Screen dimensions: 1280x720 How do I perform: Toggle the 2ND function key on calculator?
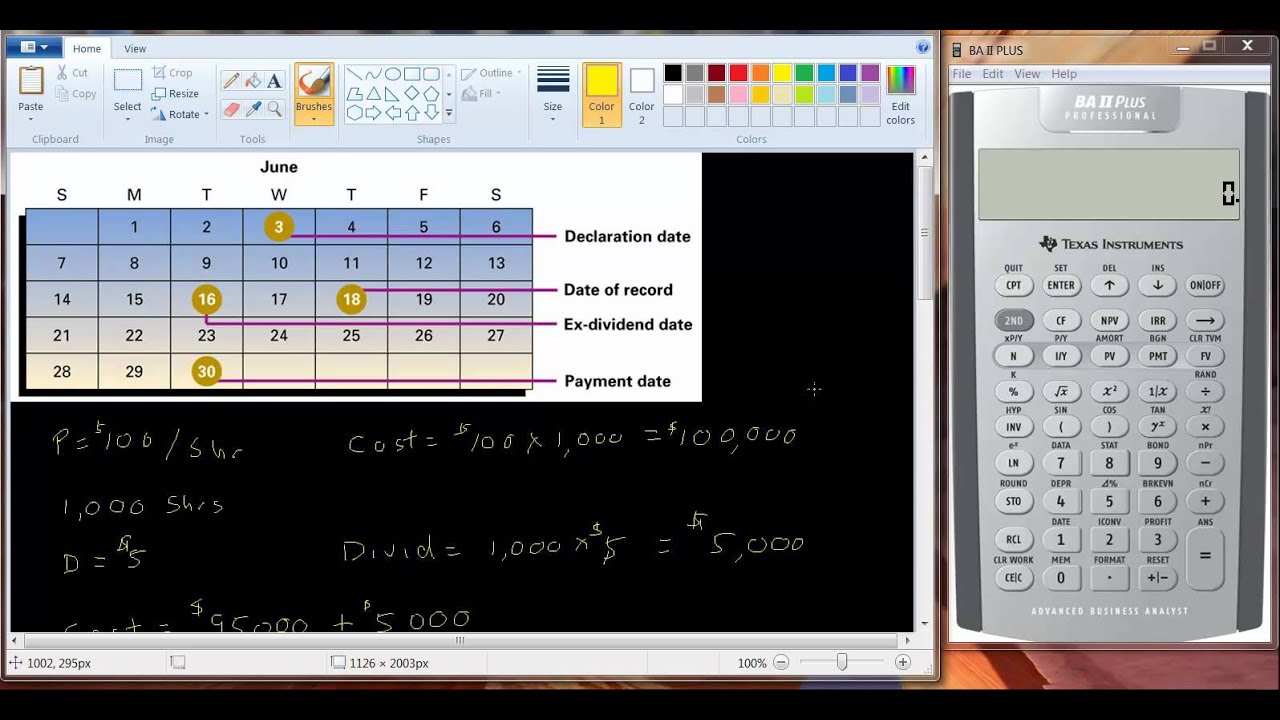1014,321
